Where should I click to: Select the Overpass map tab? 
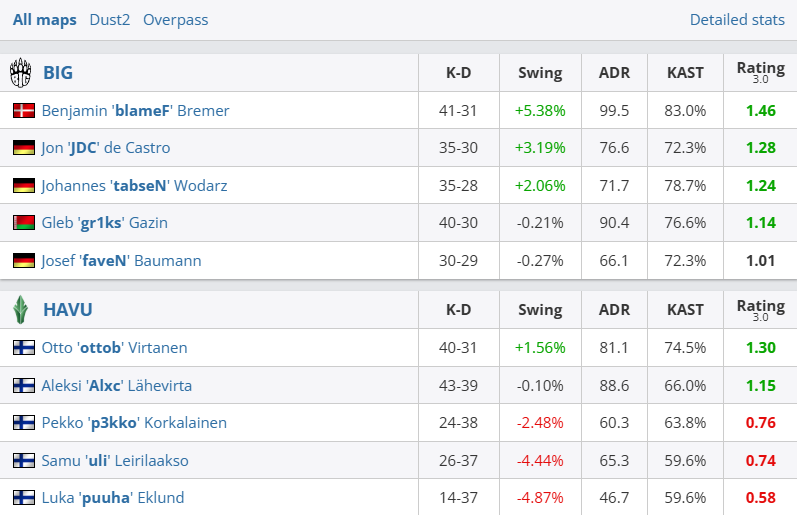[x=175, y=20]
